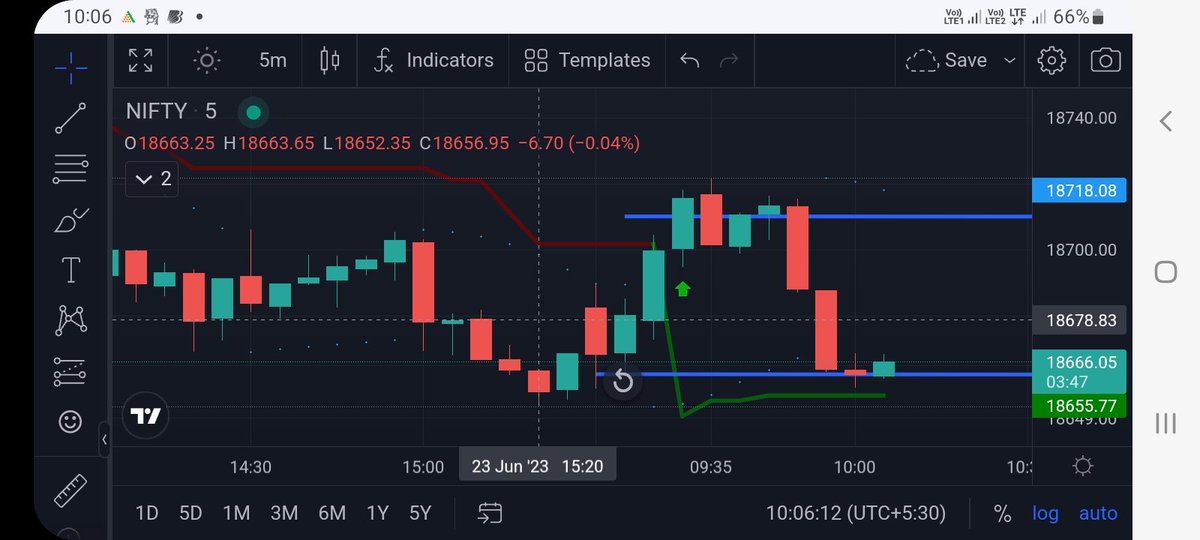Click the 18718.08 price label

point(1079,190)
